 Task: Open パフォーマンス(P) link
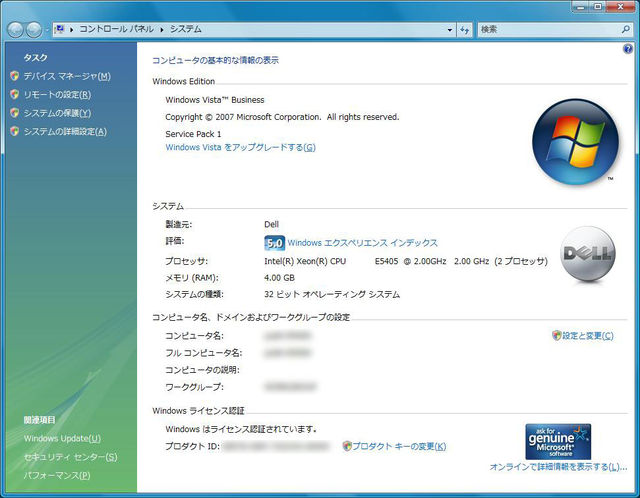click(57, 476)
